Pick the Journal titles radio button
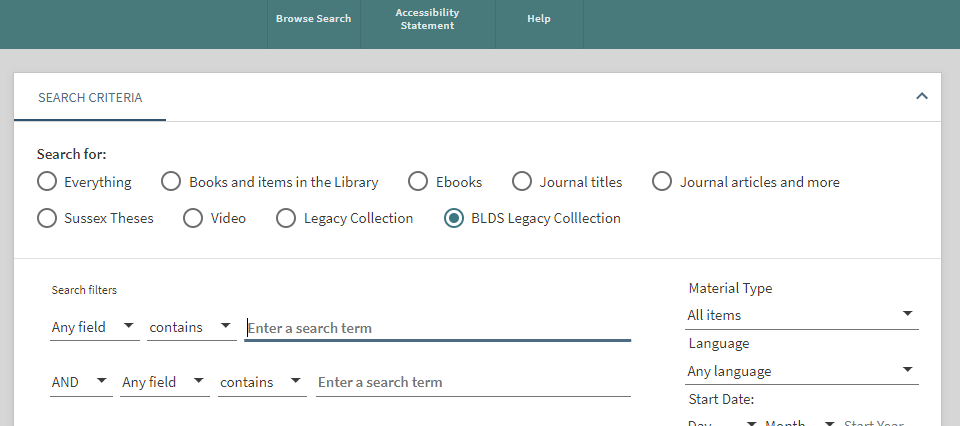 [522, 182]
